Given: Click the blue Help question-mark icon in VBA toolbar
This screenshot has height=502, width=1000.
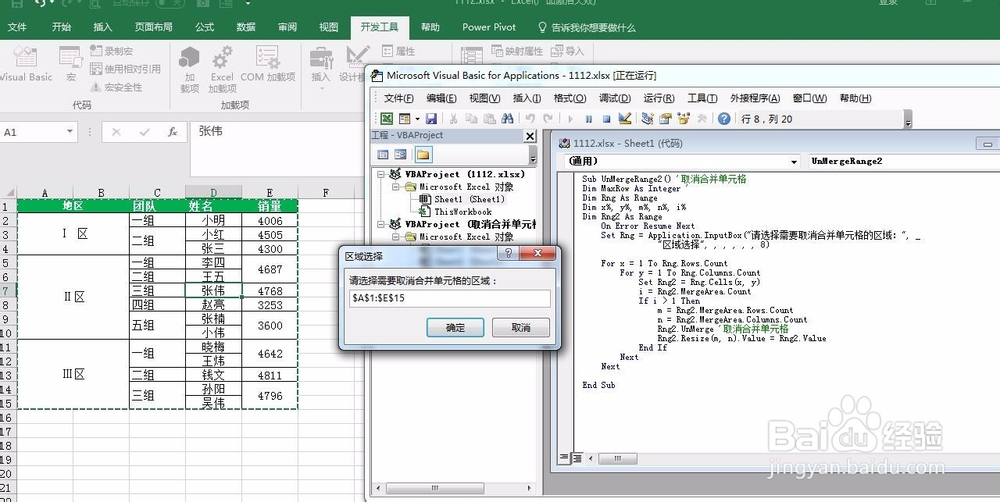Looking at the screenshot, I should coord(724,119).
